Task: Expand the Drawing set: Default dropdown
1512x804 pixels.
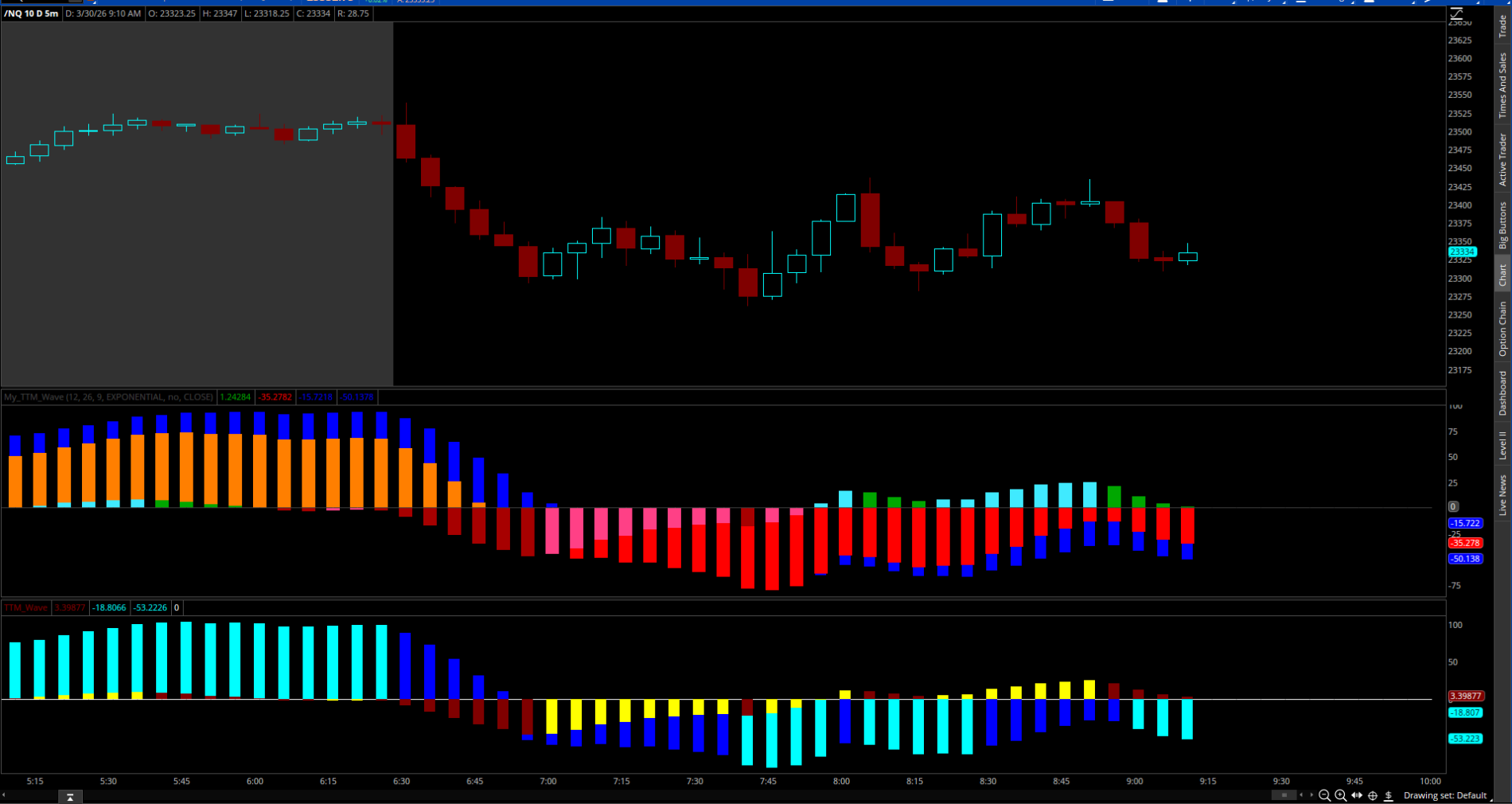Action: 1446,795
